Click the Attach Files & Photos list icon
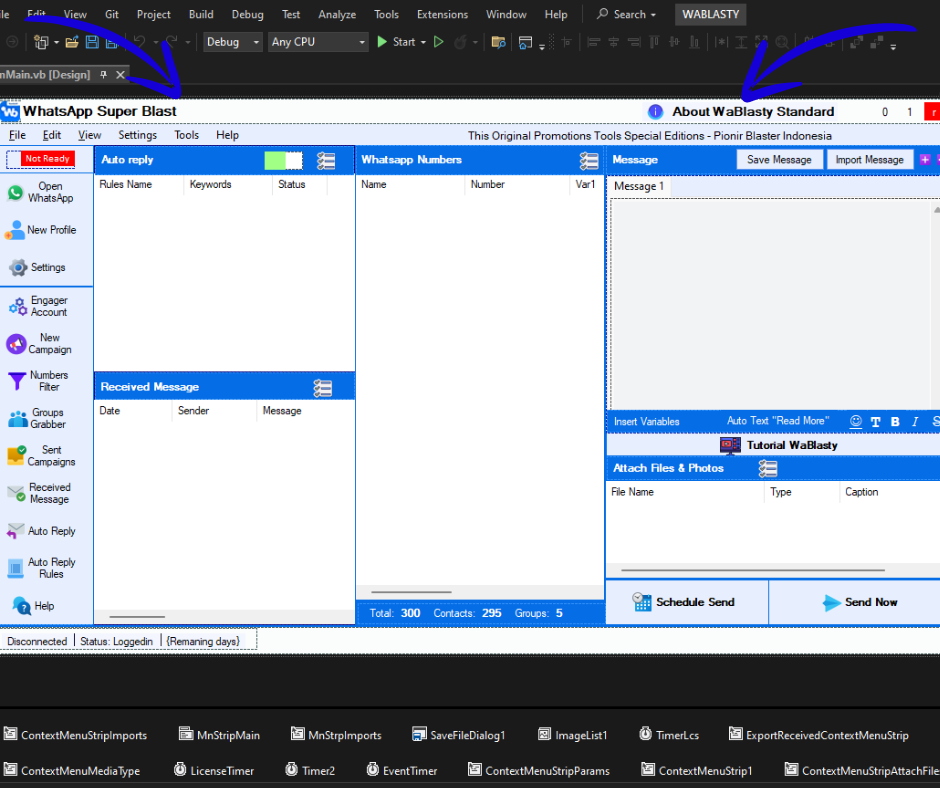 [x=767, y=468]
